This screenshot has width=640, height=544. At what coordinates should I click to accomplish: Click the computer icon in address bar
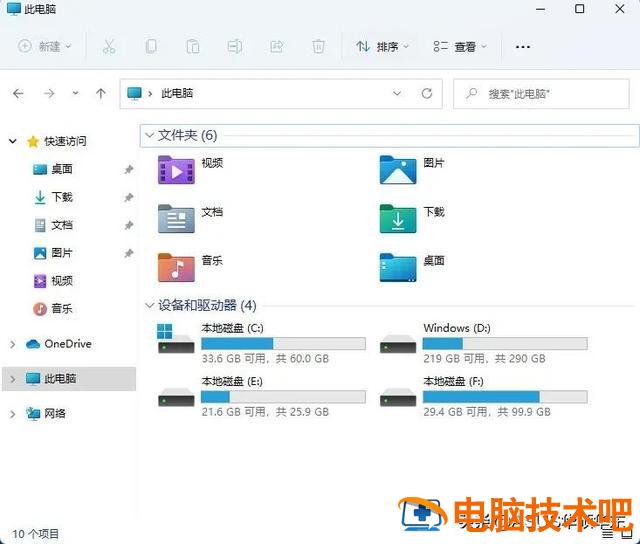(134, 93)
